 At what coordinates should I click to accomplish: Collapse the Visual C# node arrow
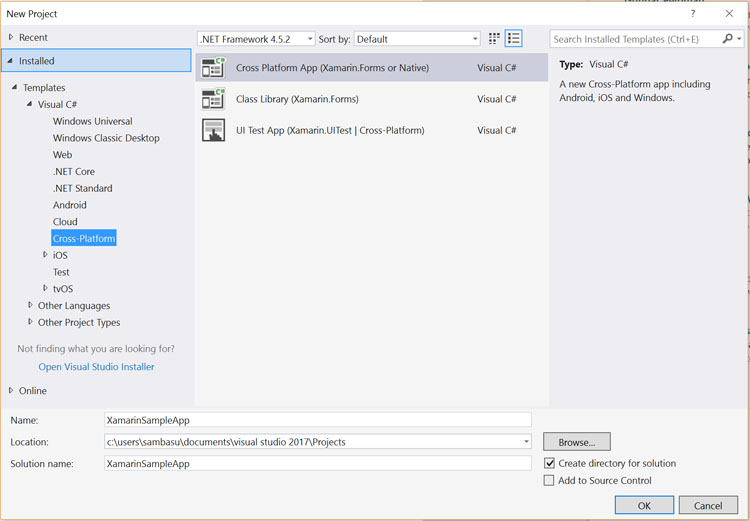pyautogui.click(x=30, y=104)
